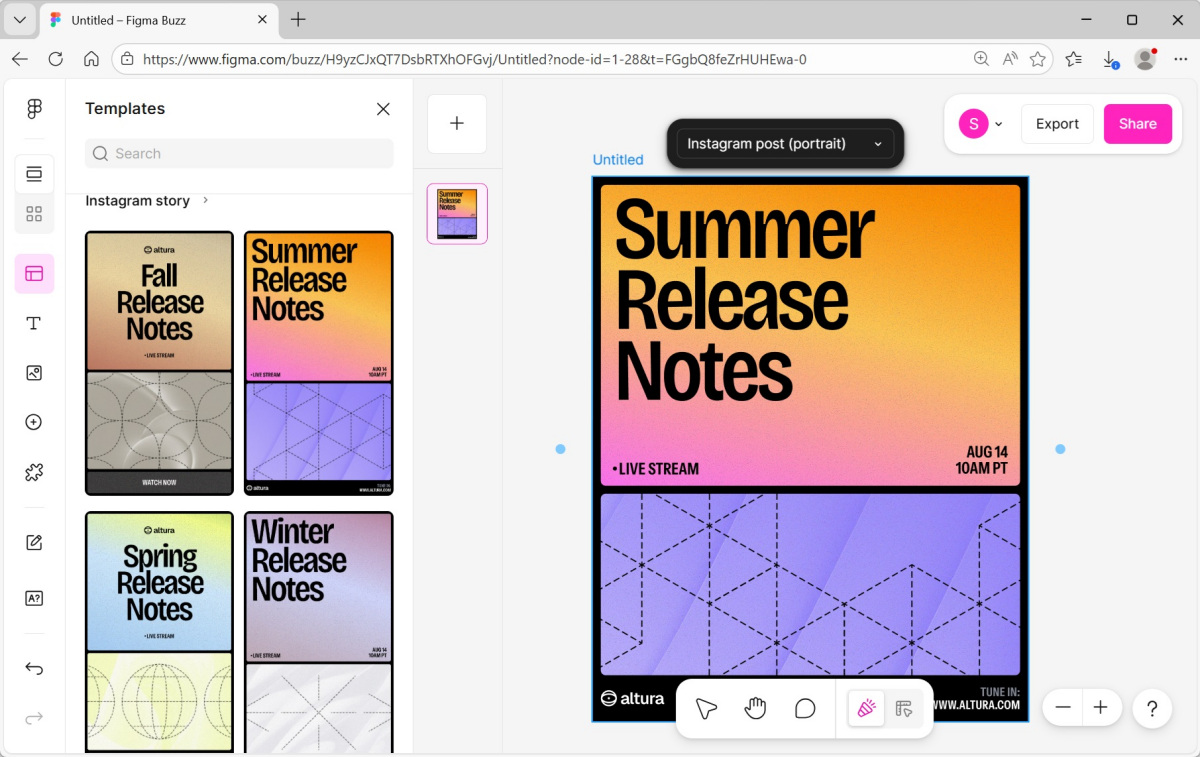Select the Comment tool in bottom toolbar
The width and height of the screenshot is (1200, 757).
[x=805, y=709]
